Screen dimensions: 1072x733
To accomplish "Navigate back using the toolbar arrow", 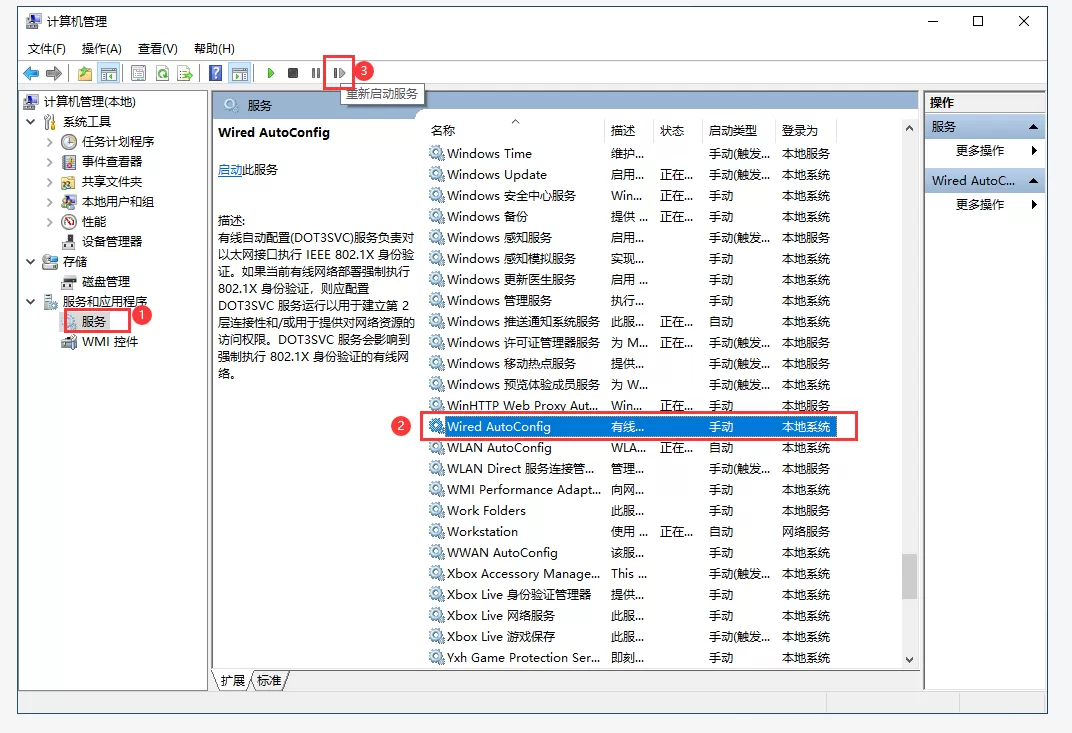I will tap(31, 72).
